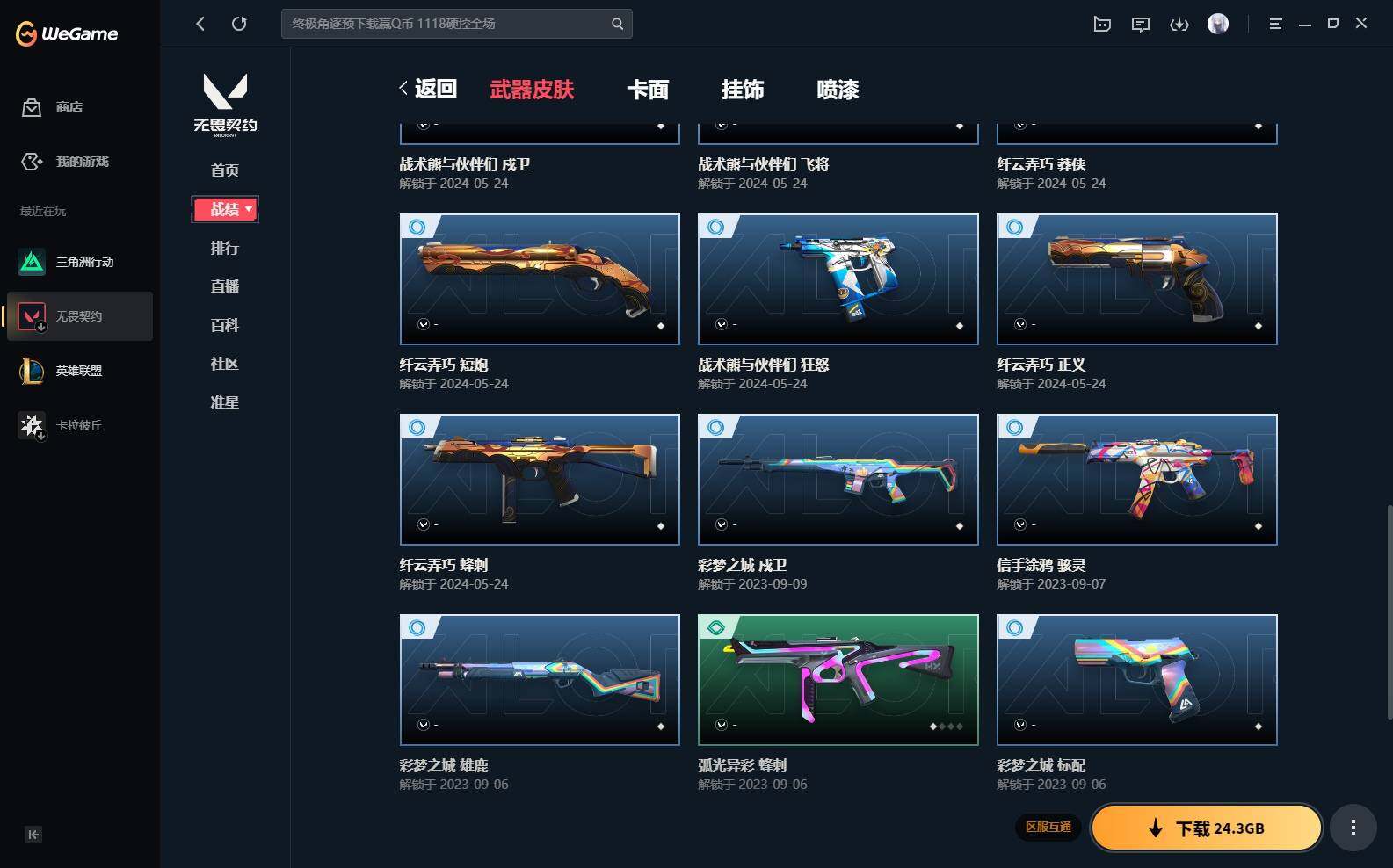Open the download manager icon
The width and height of the screenshot is (1393, 868).
tap(1179, 24)
